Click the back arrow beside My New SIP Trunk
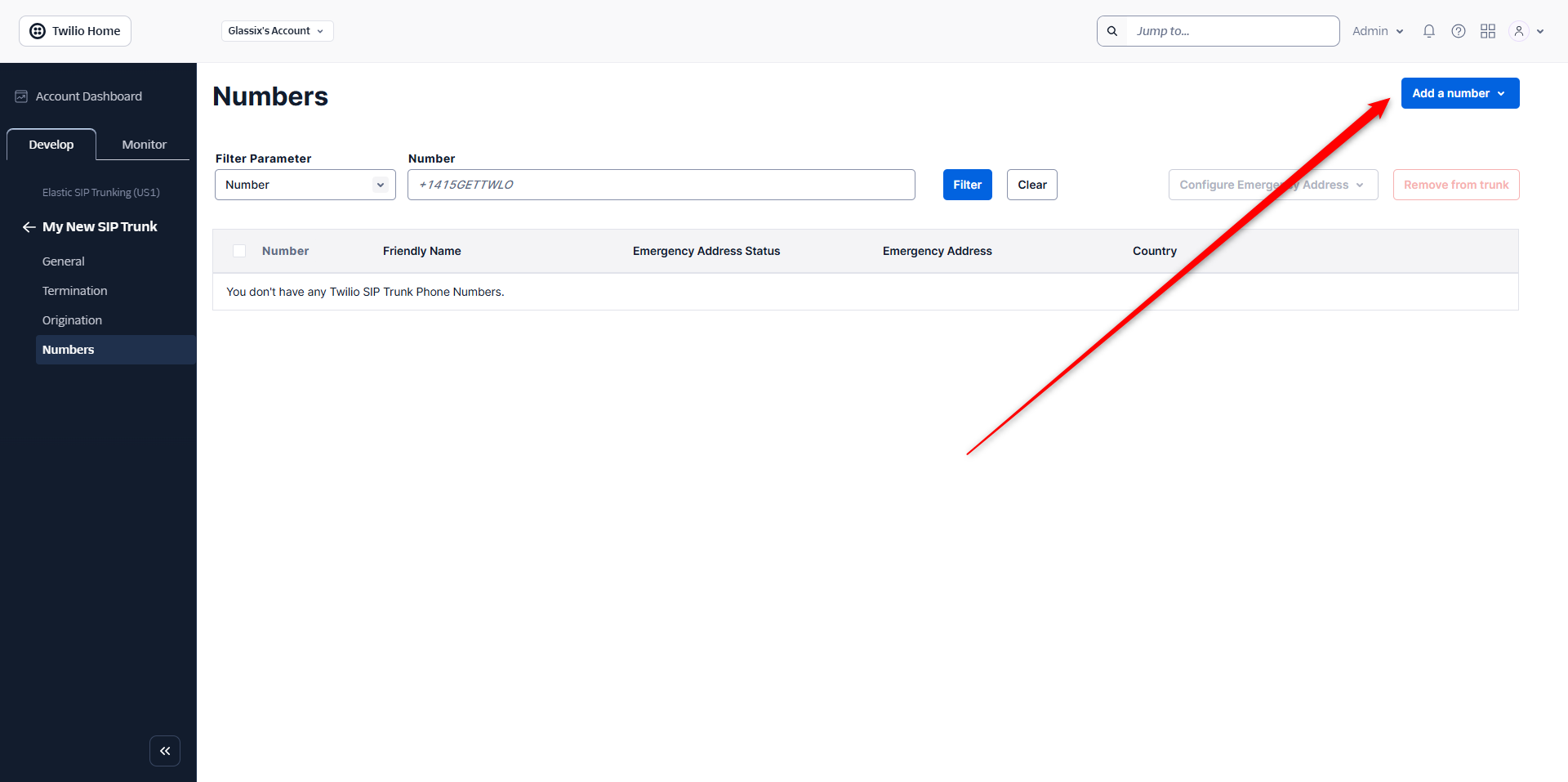Image resolution: width=1568 pixels, height=782 pixels. point(29,227)
